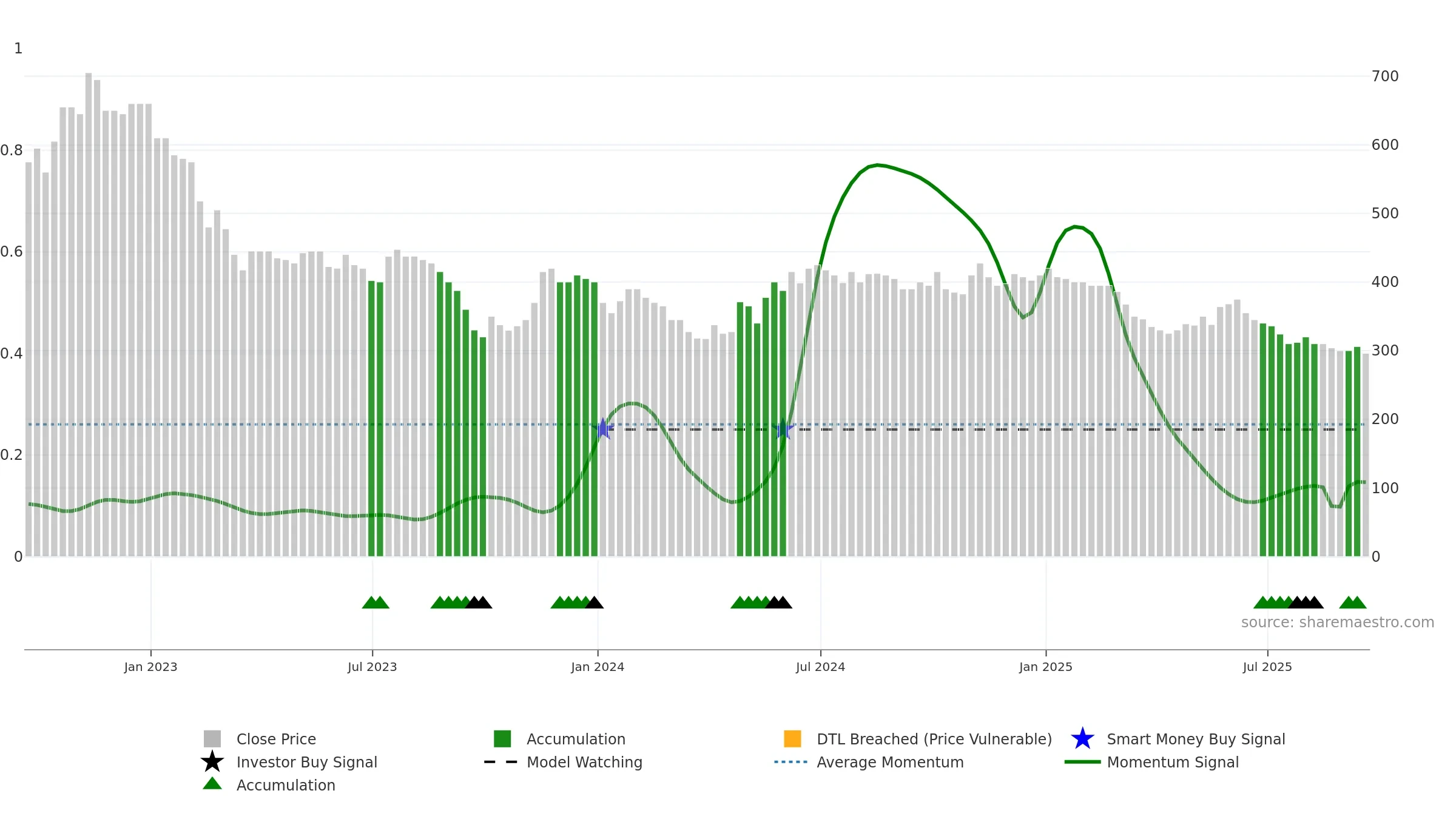This screenshot has height=819, width=1456.
Task: Click the black triangle marker at Jan 2024
Action: click(x=595, y=602)
